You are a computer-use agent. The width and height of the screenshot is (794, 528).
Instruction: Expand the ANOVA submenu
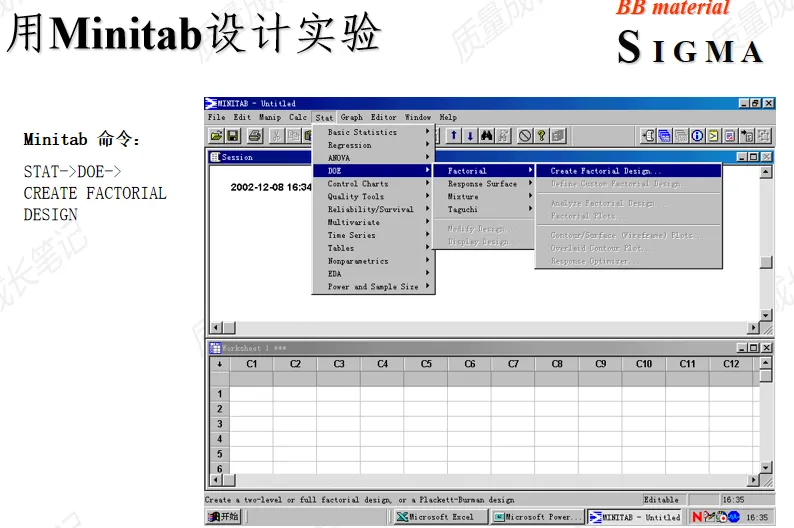[373, 158]
